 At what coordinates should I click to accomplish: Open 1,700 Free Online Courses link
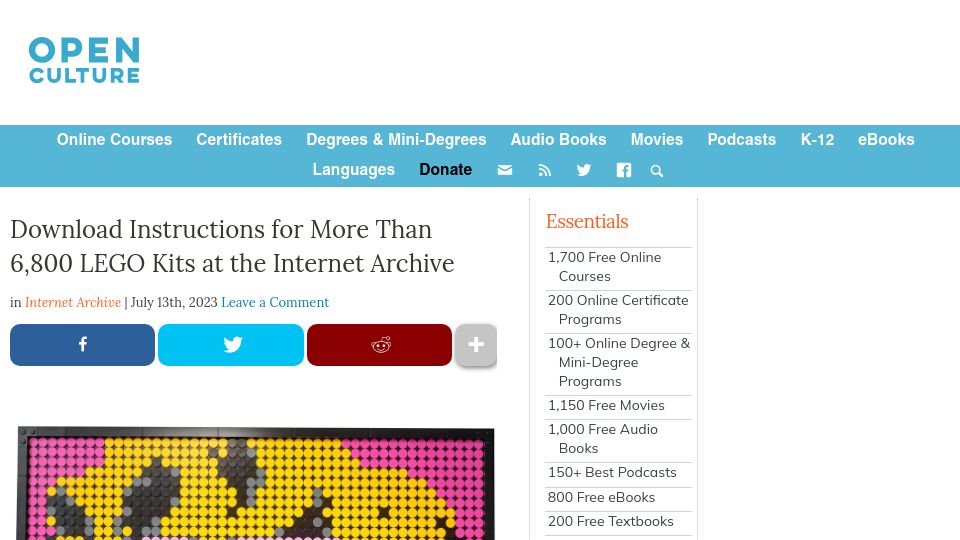coord(604,267)
